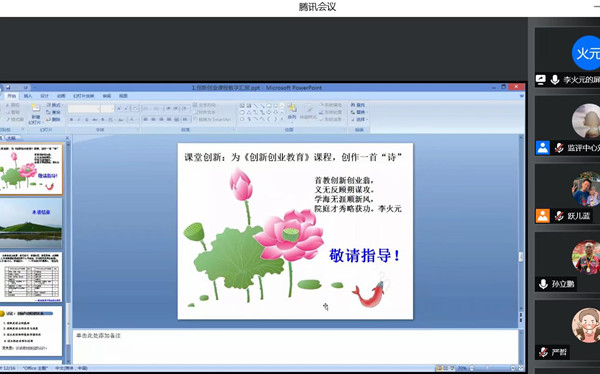Screen dimensions: 600x374
Task: Click the Clear Formatting icon
Action: pos(135,108)
